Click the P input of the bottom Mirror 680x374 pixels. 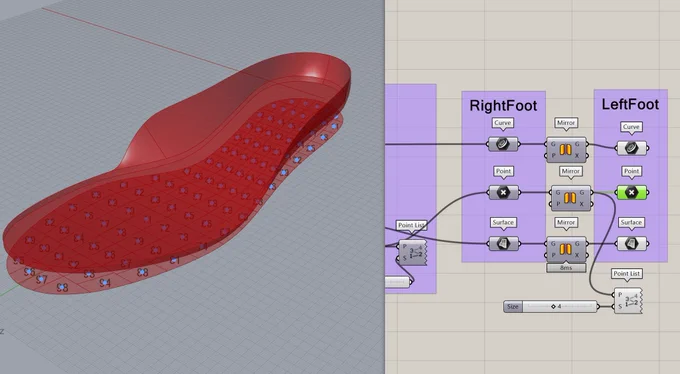tap(553, 255)
